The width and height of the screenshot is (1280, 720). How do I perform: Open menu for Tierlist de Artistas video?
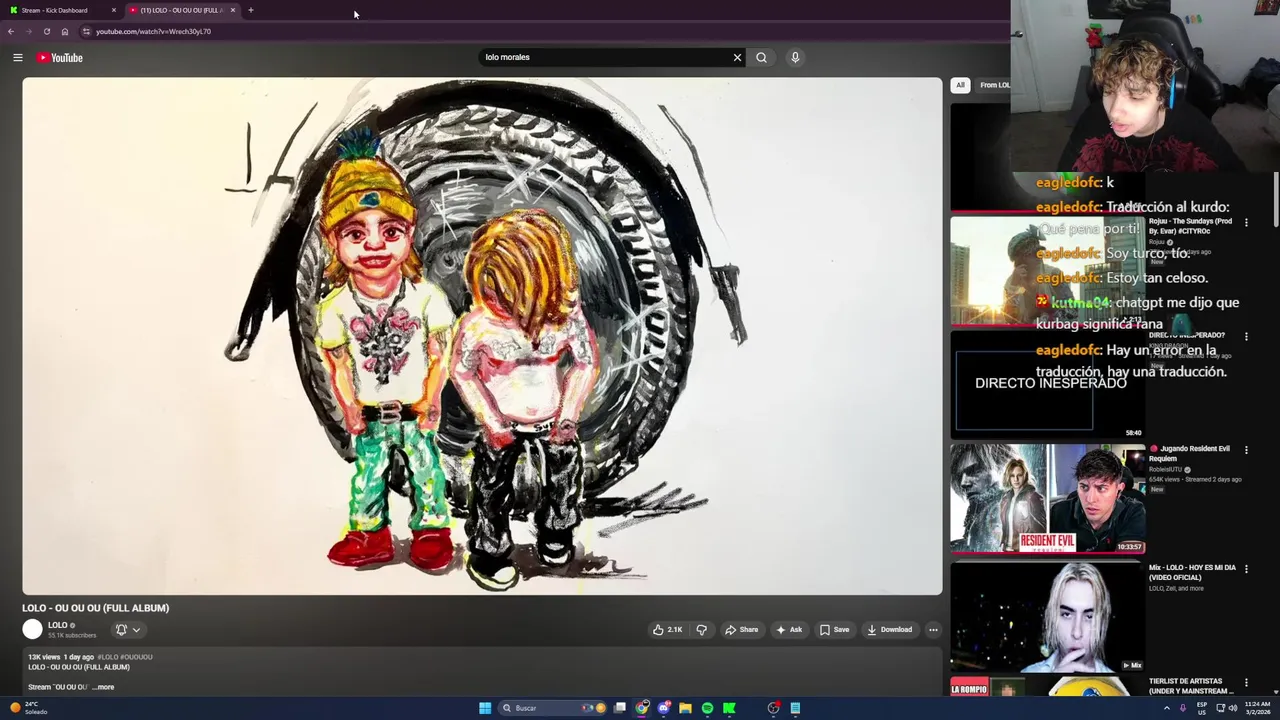pos(1246,683)
